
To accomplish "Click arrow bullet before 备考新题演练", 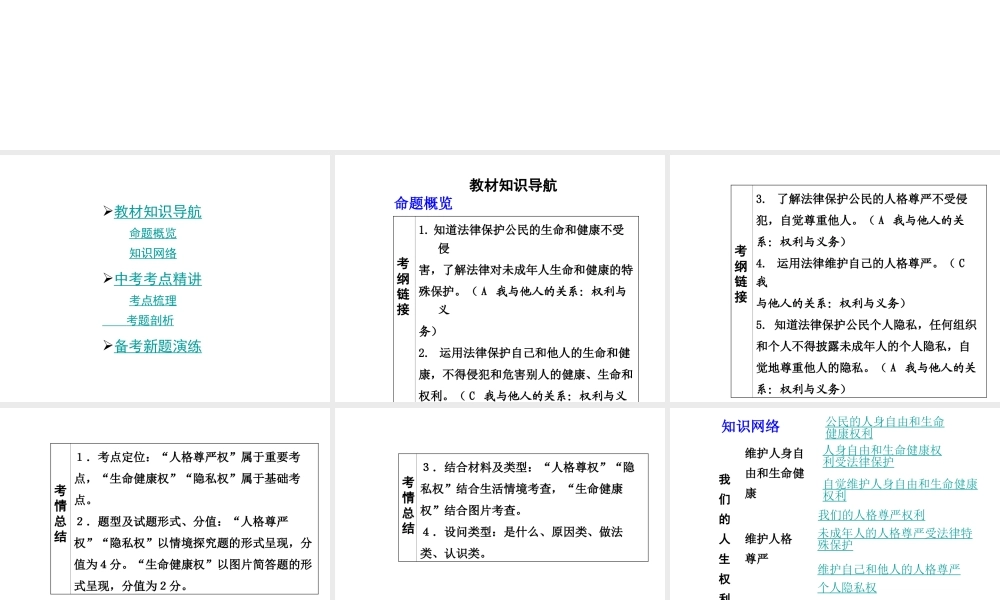I will click(x=108, y=345).
